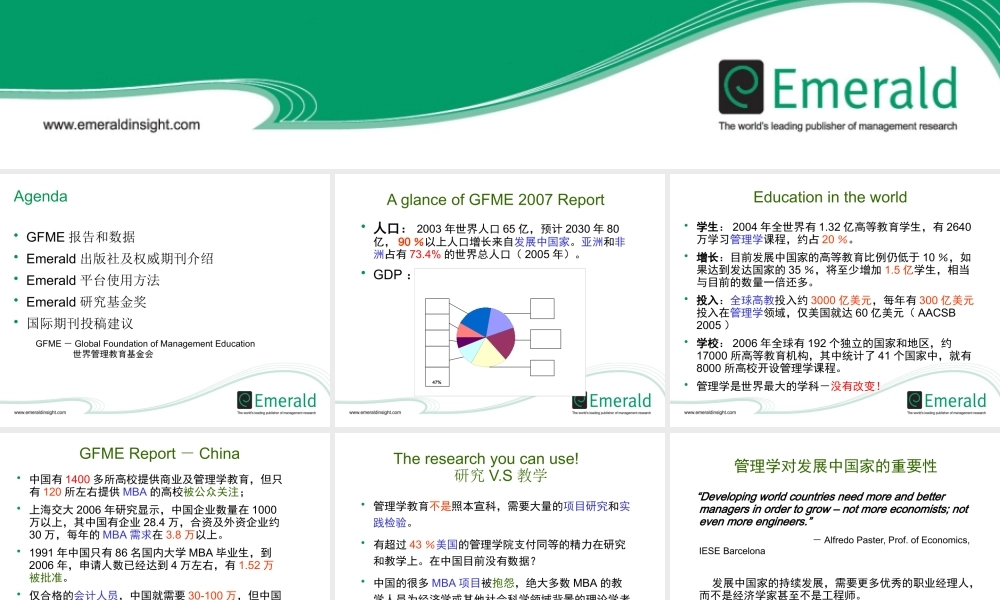Click the Emerald logo on the Agenda slide
Viewport: 1000px width, 600px height.
[x=276, y=400]
